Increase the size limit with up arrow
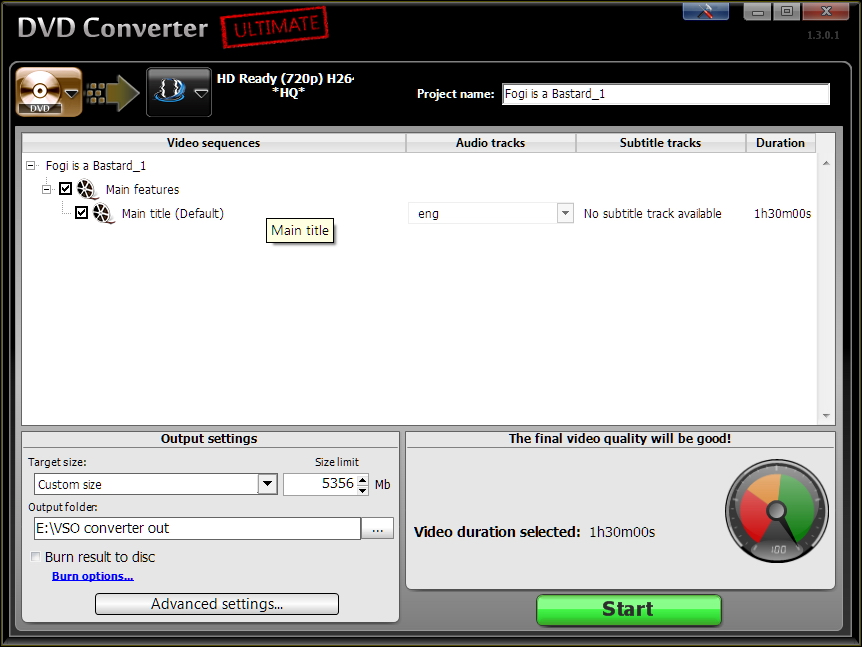This screenshot has width=862, height=647. click(362, 479)
